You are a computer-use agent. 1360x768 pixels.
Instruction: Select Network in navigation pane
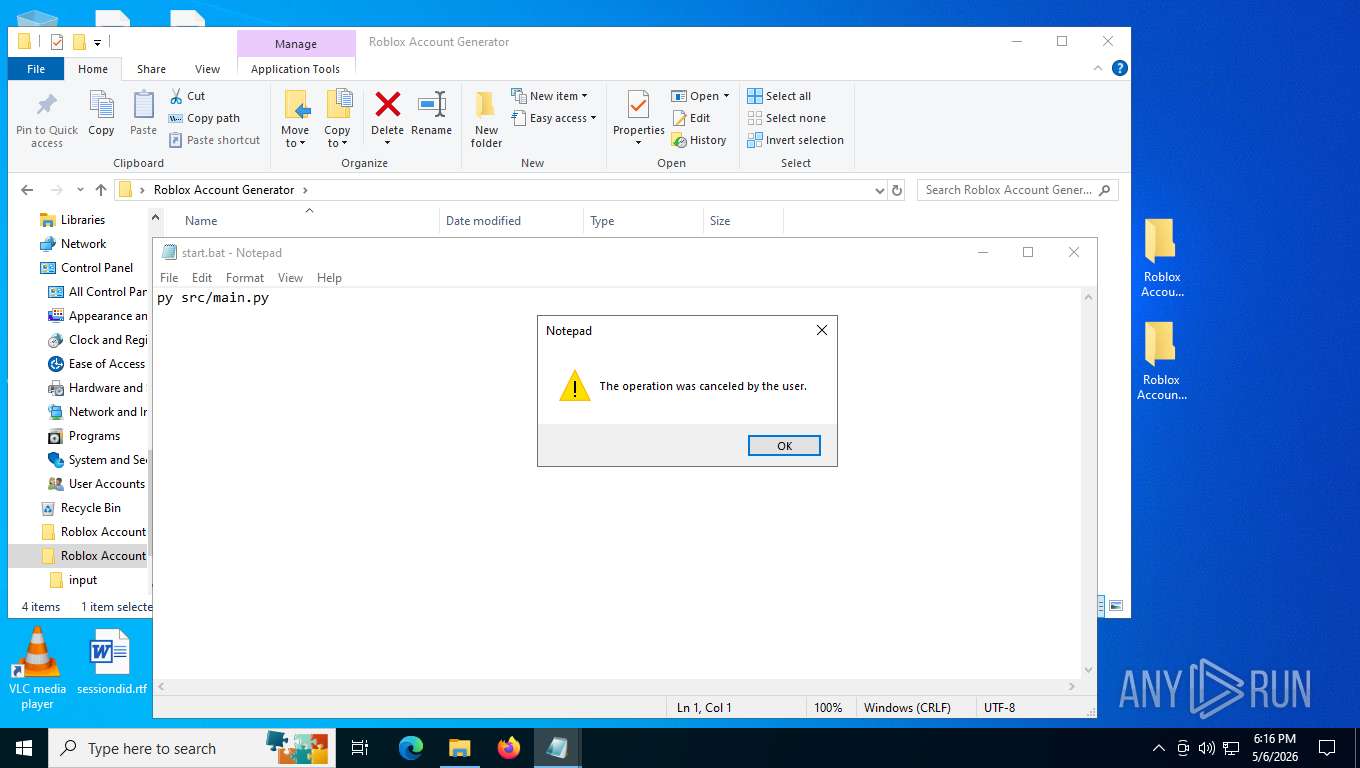(83, 244)
